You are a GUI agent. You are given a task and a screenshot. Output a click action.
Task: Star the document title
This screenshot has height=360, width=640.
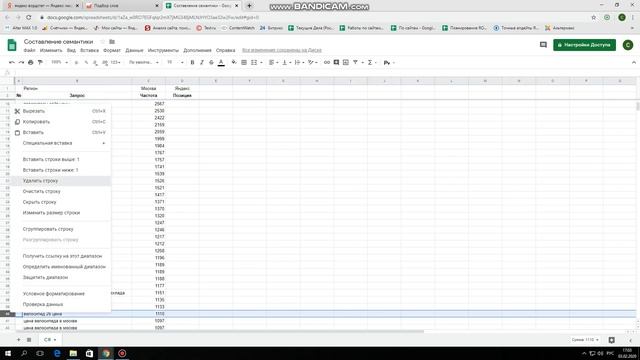(x=102, y=42)
